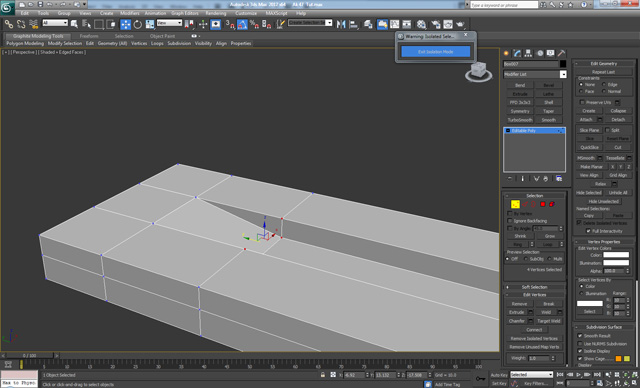Open the Rendering menu

pos(216,13)
